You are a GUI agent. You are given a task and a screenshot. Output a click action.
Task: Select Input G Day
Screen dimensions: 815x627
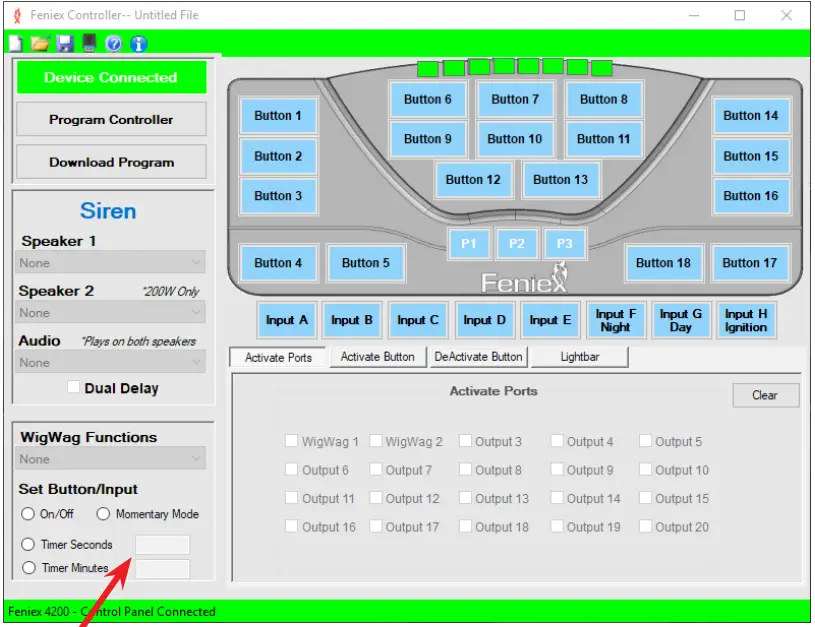coord(680,320)
